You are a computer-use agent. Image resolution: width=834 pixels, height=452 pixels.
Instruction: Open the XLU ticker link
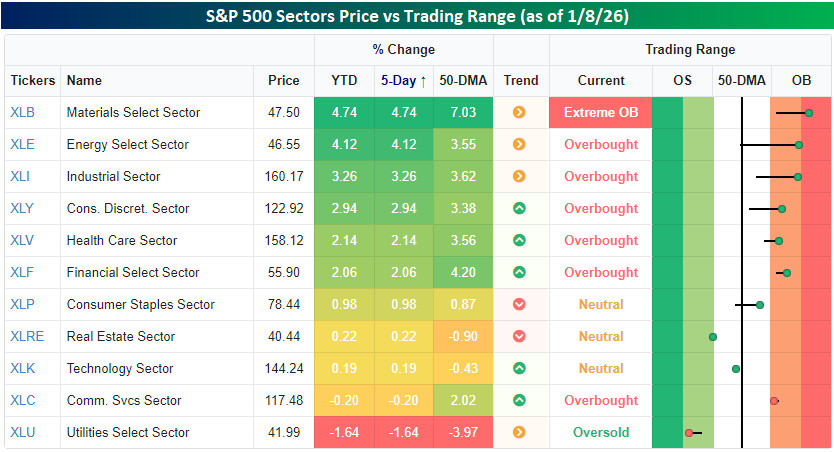coord(22,433)
